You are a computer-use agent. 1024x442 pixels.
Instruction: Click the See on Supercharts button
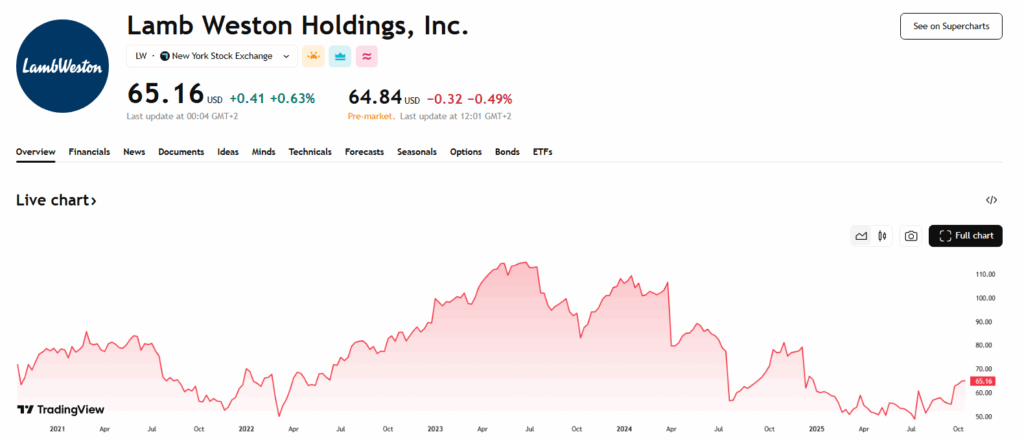(951, 26)
